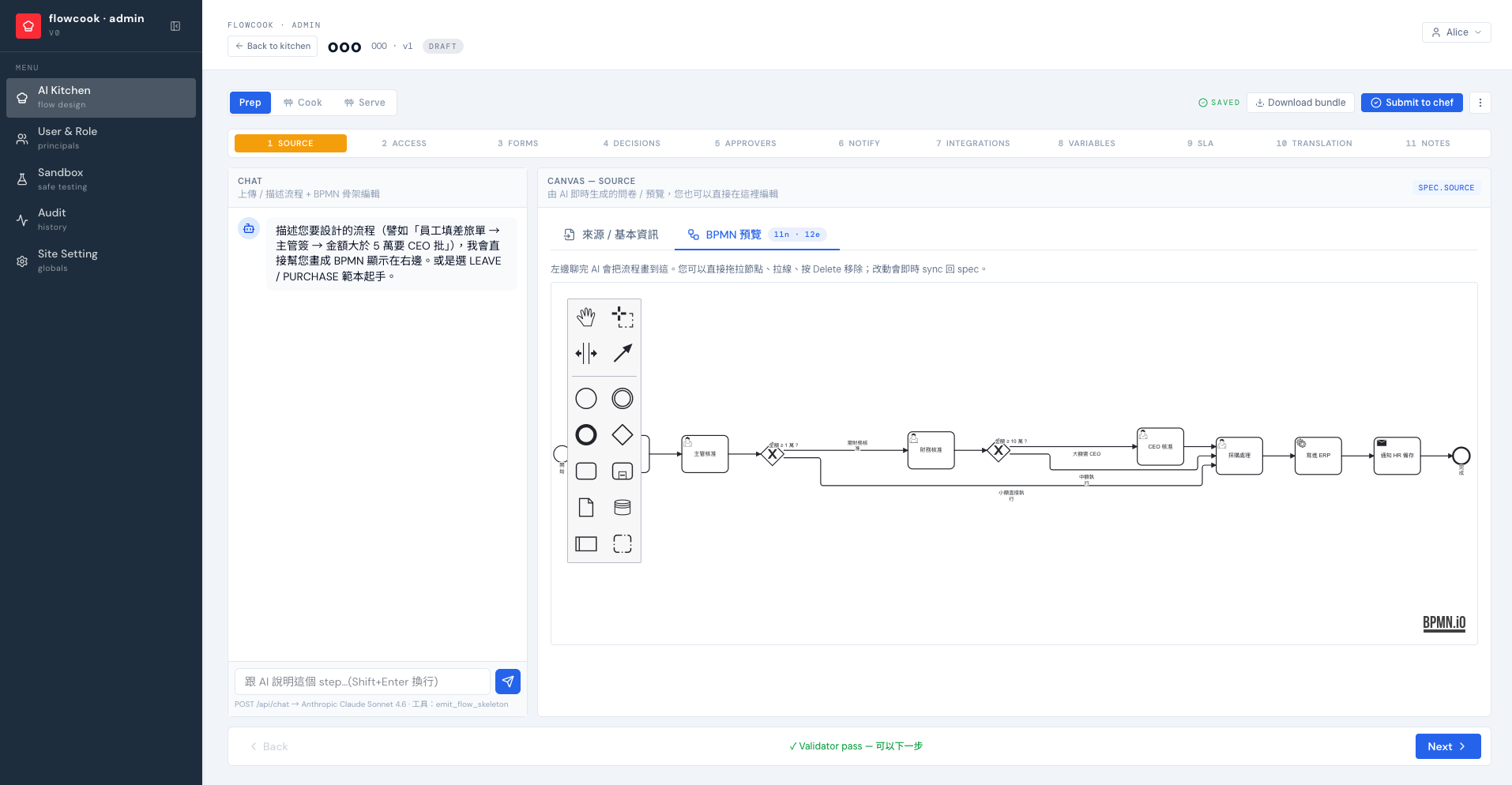Open Sandbox safe testing

101,180
